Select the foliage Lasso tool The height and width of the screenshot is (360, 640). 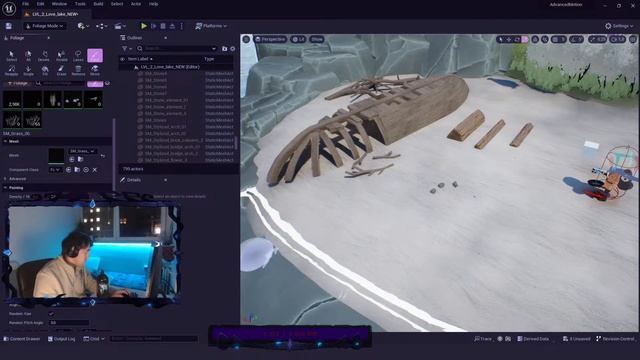[x=78, y=56]
